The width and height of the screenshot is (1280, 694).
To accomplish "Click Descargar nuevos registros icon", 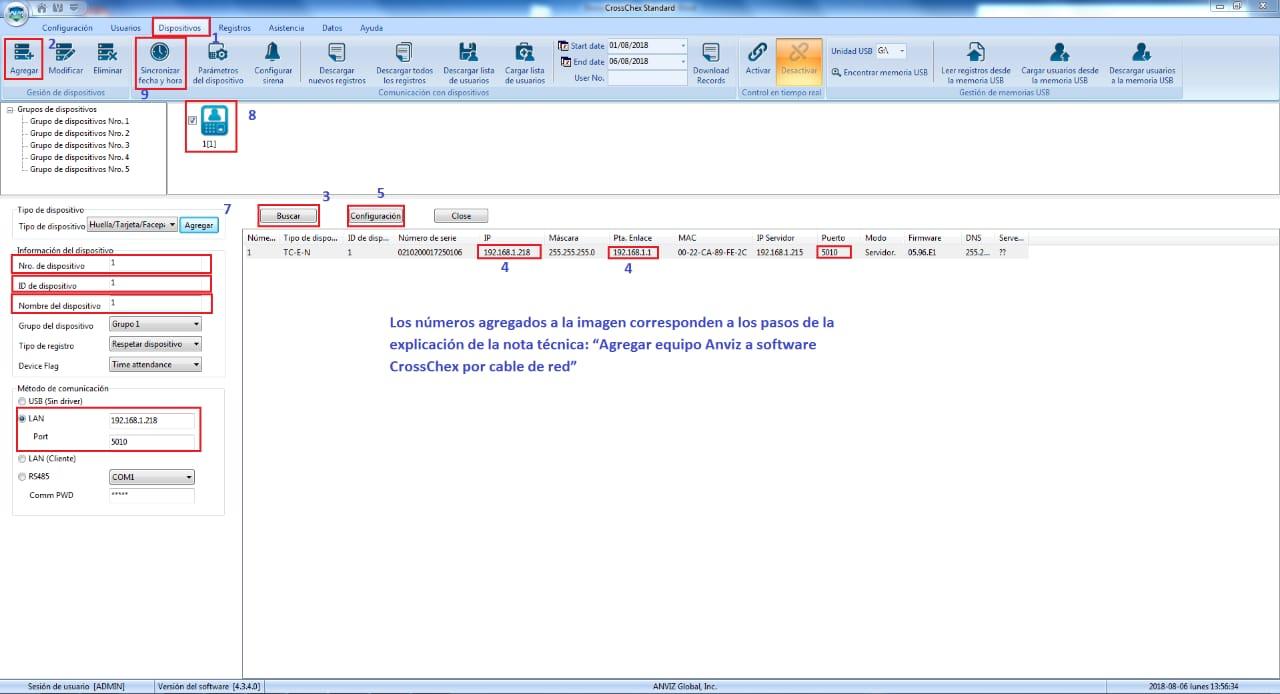I will (x=336, y=53).
